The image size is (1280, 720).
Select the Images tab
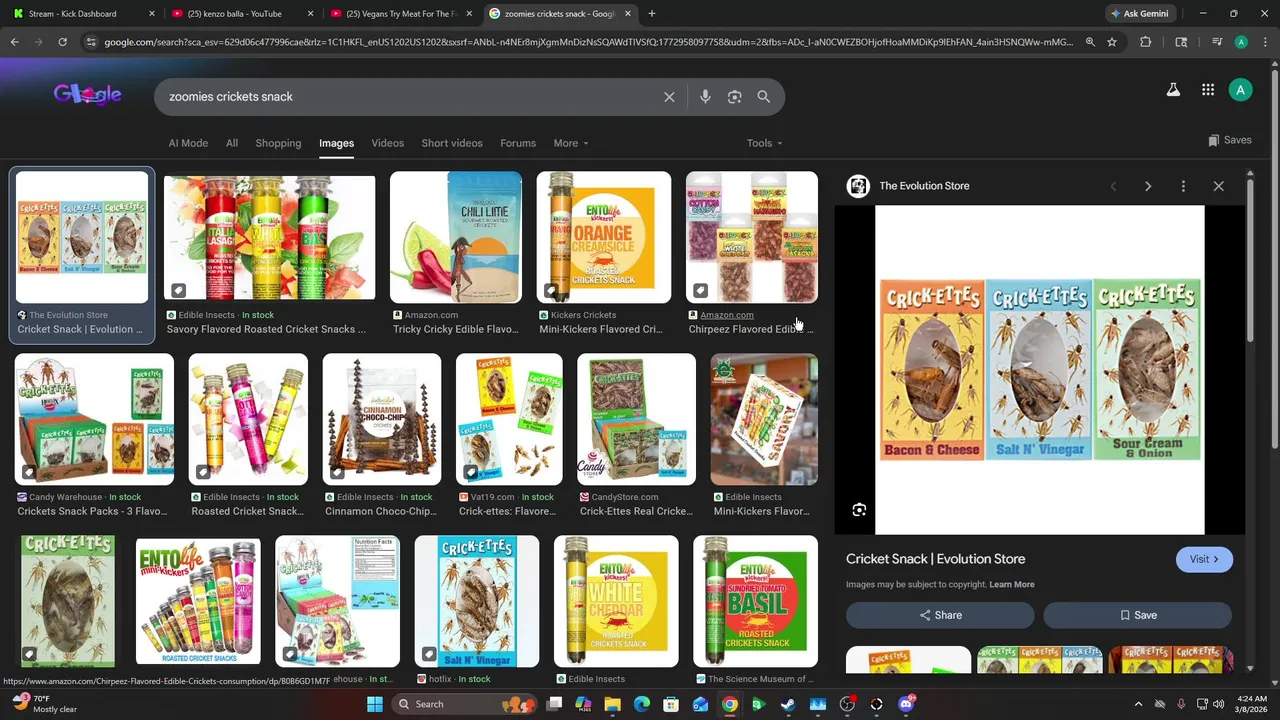[336, 143]
